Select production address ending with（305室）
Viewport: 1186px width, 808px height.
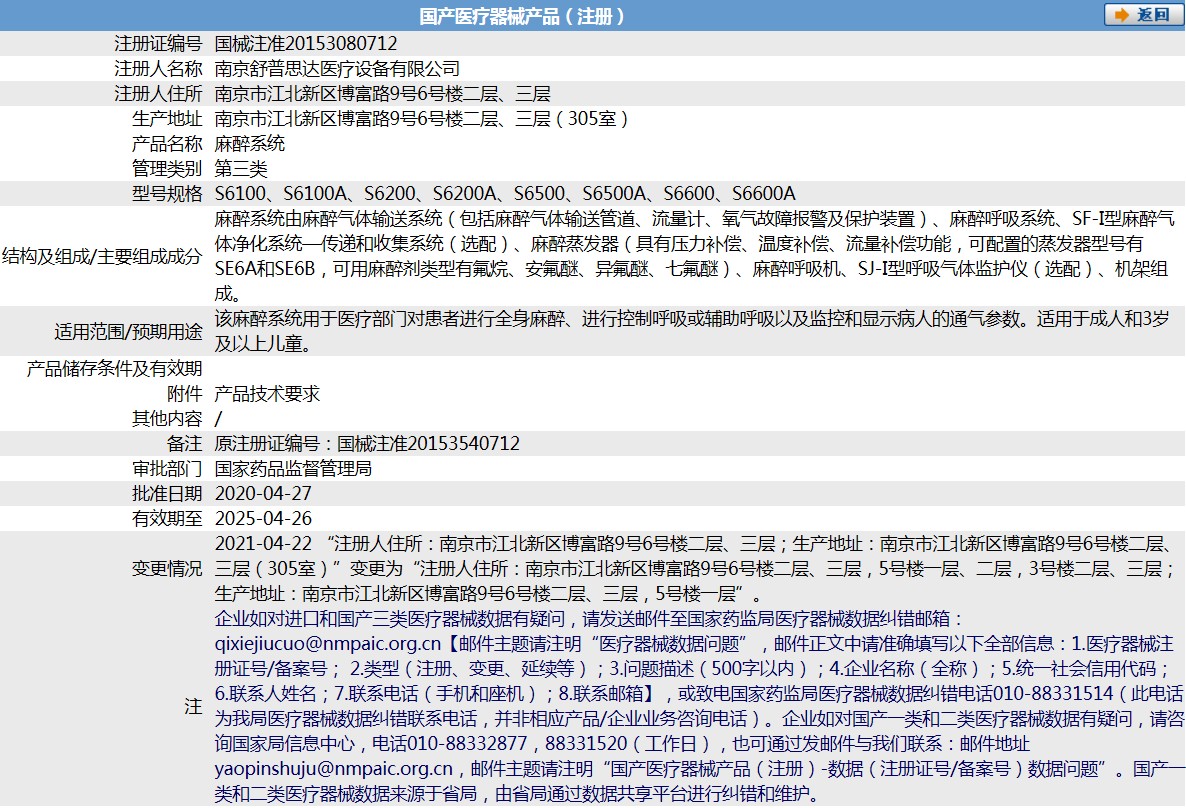coord(421,119)
